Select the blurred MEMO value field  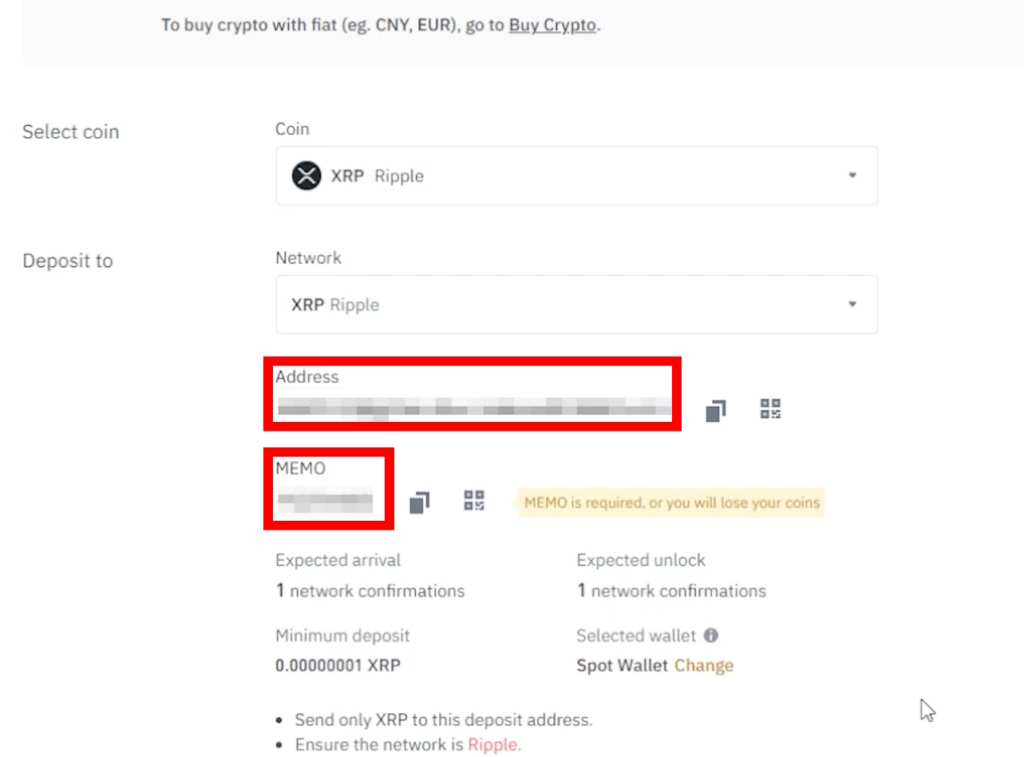tap(325, 501)
